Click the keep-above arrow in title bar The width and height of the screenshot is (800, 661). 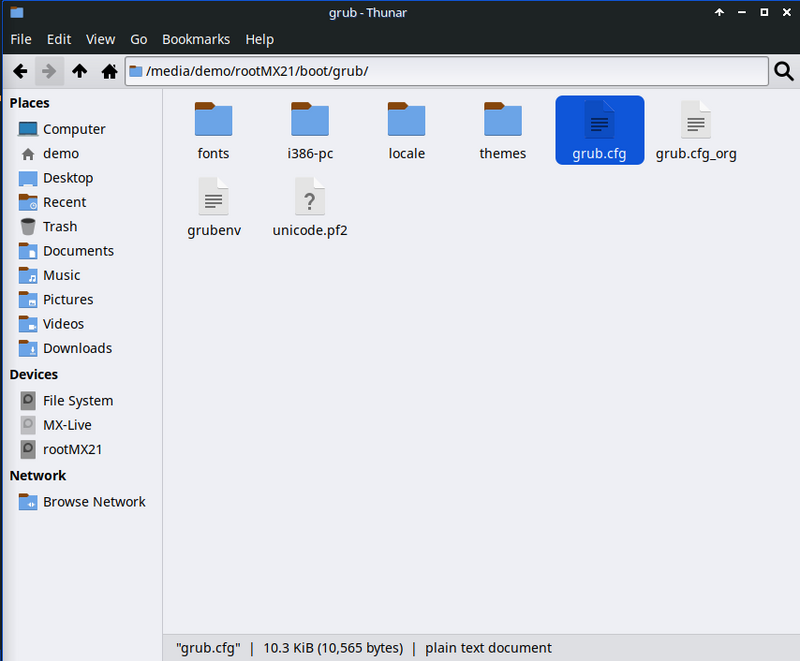[x=719, y=12]
